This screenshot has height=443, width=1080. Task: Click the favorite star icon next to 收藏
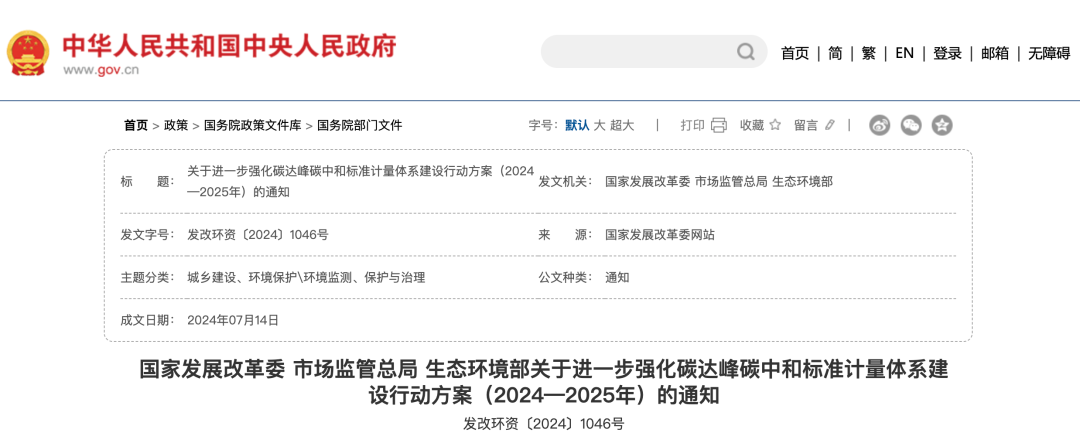pos(776,125)
